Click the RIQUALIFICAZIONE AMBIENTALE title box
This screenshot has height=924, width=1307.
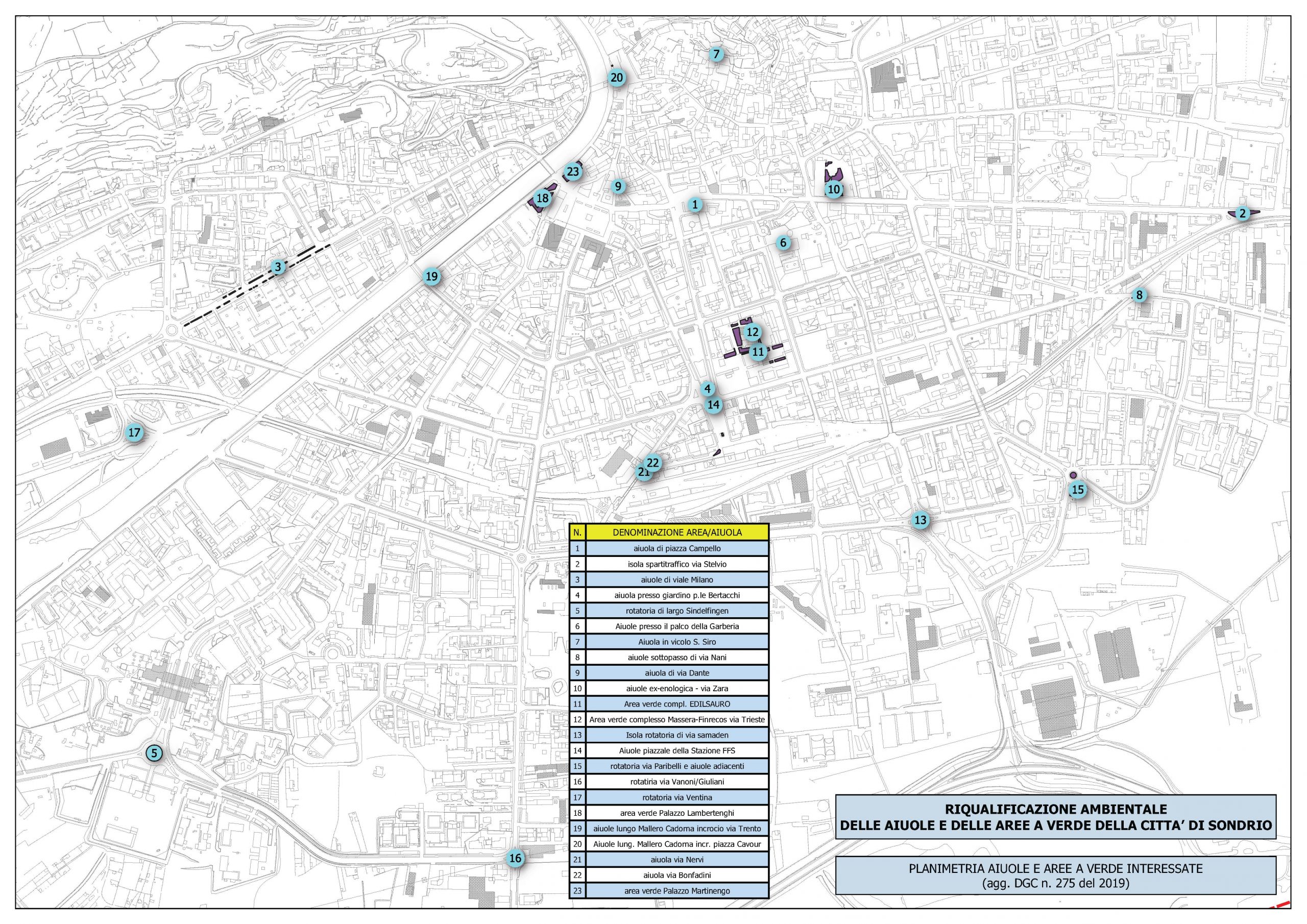point(1055,817)
